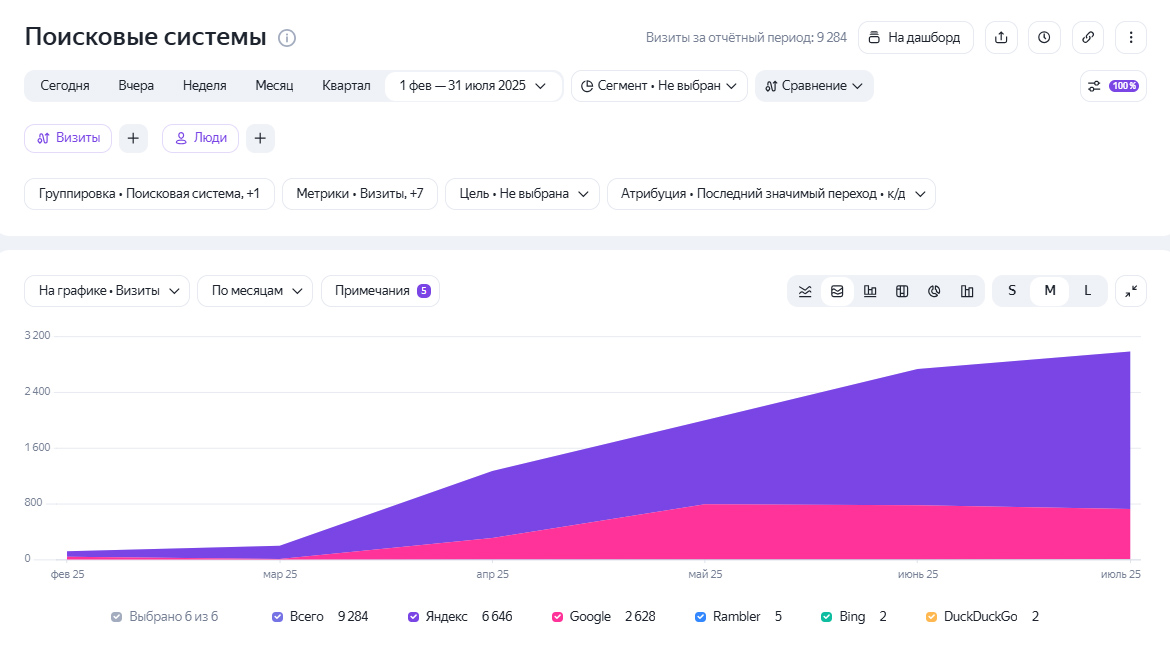This screenshot has width=1170, height=645.
Task: Toggle the 'Выбрано 6 из 6' checkbox
Action: [x=116, y=617]
